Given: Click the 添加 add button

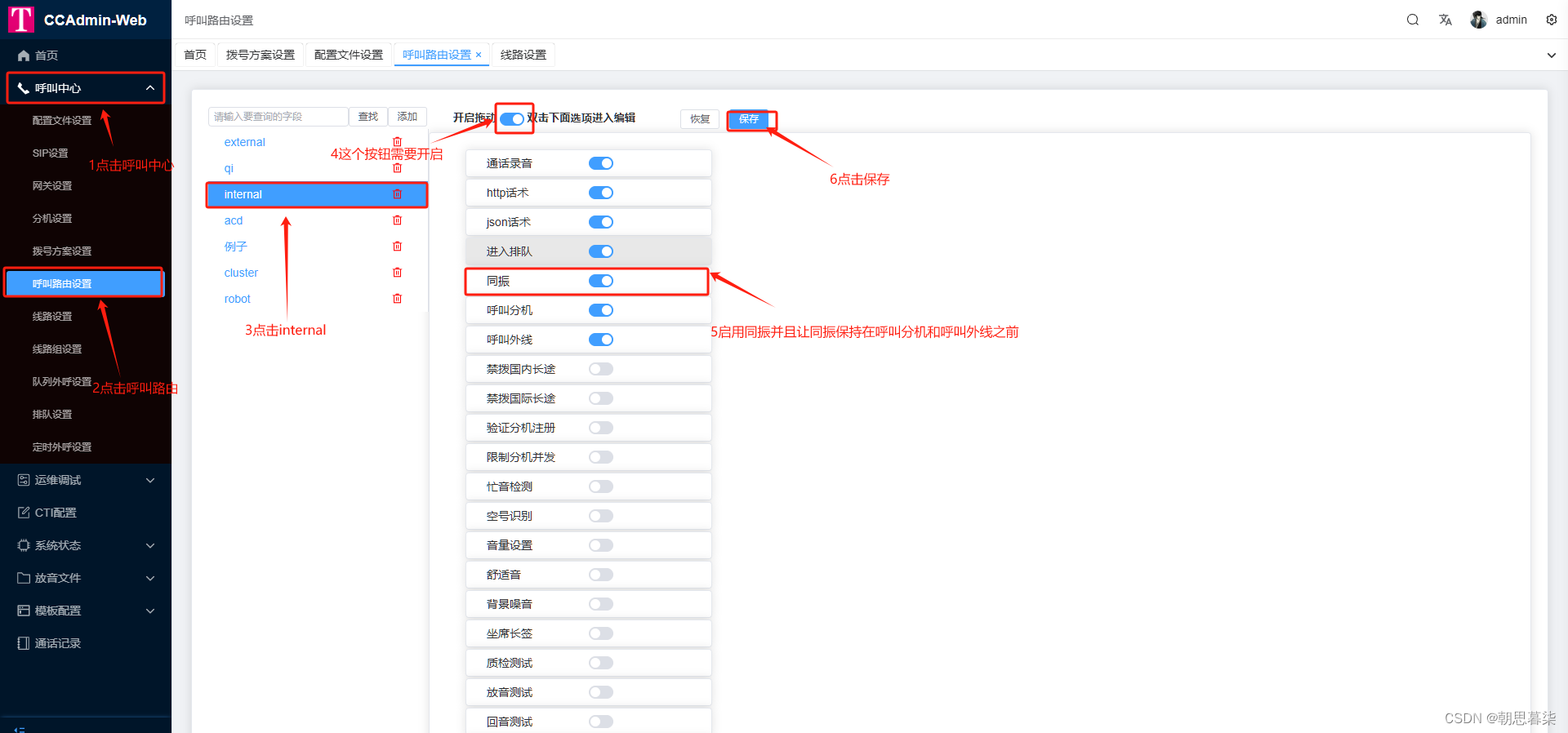Looking at the screenshot, I should 408,117.
